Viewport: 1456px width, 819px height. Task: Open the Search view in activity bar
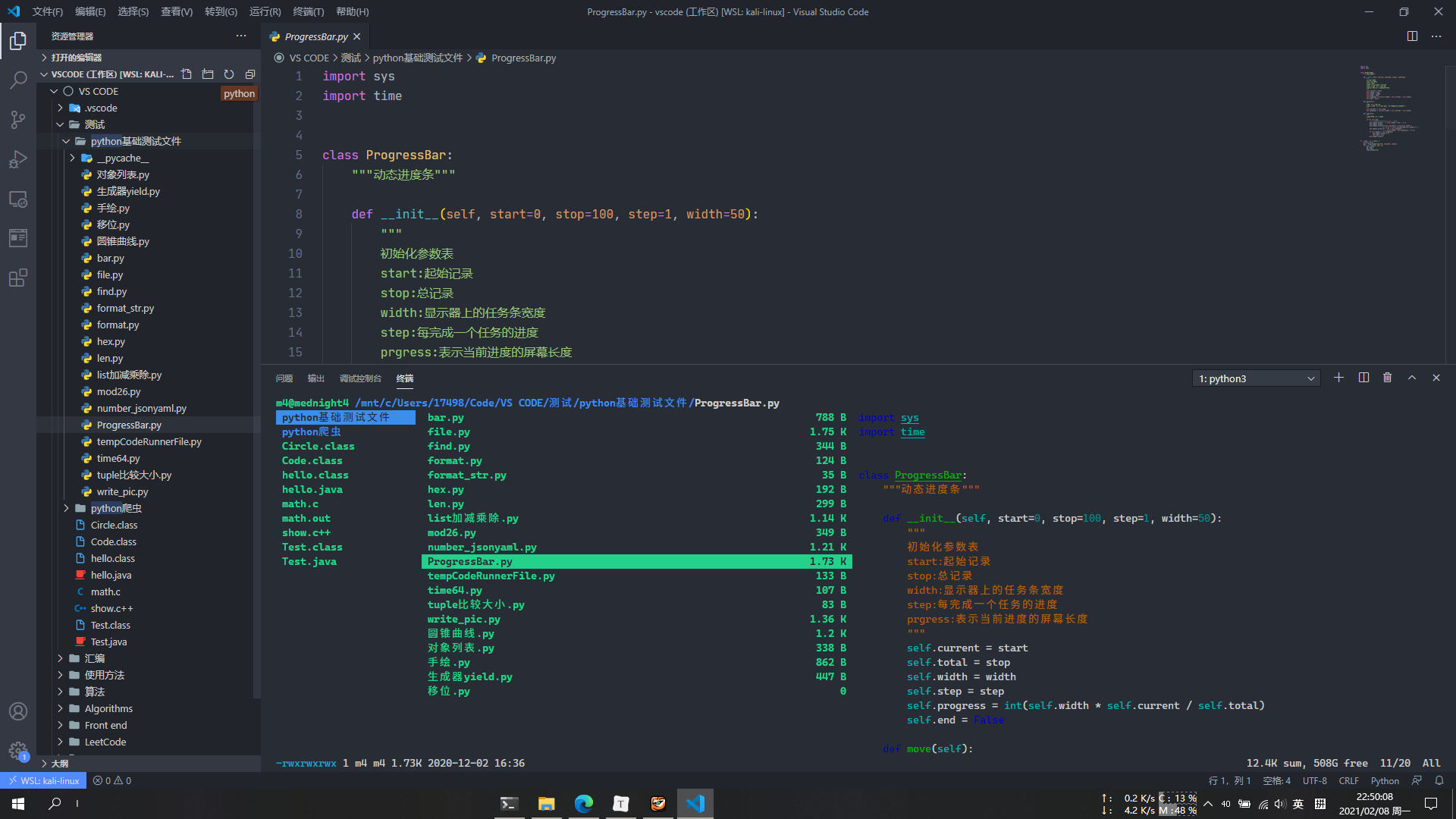(x=18, y=80)
